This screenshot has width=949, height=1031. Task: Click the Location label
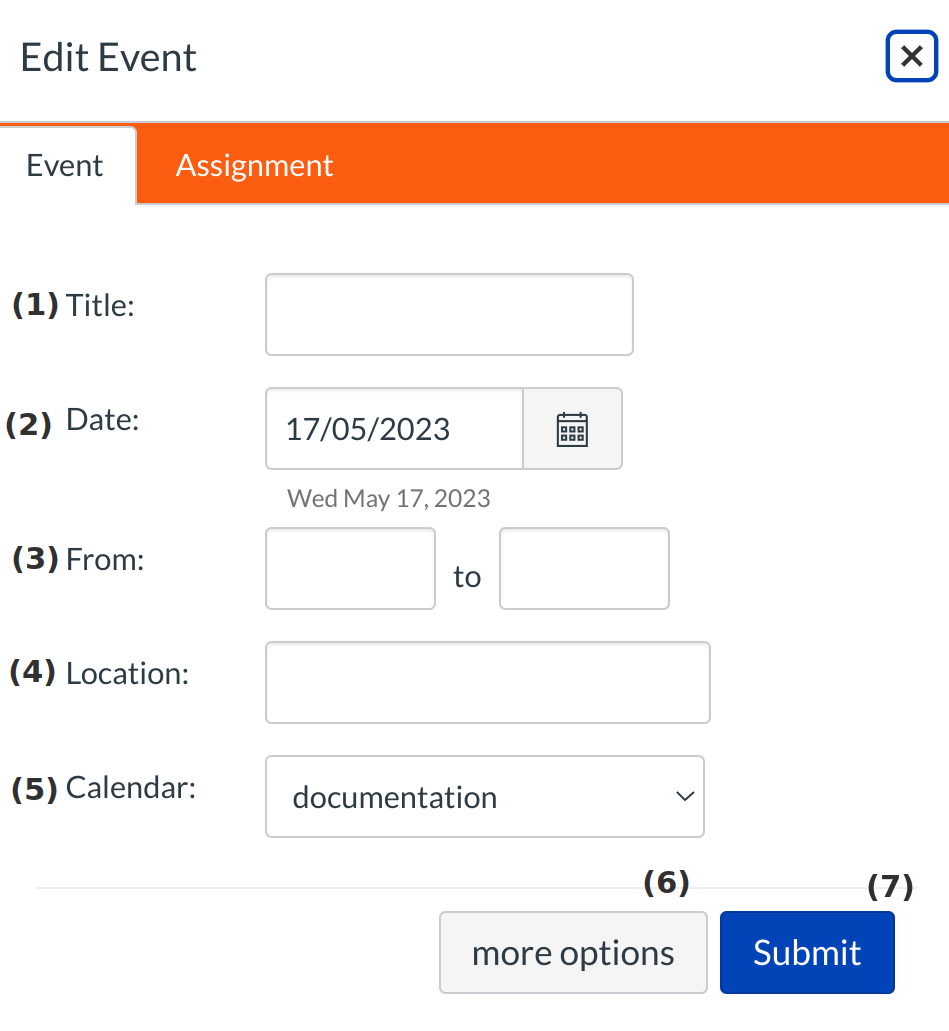coord(127,673)
